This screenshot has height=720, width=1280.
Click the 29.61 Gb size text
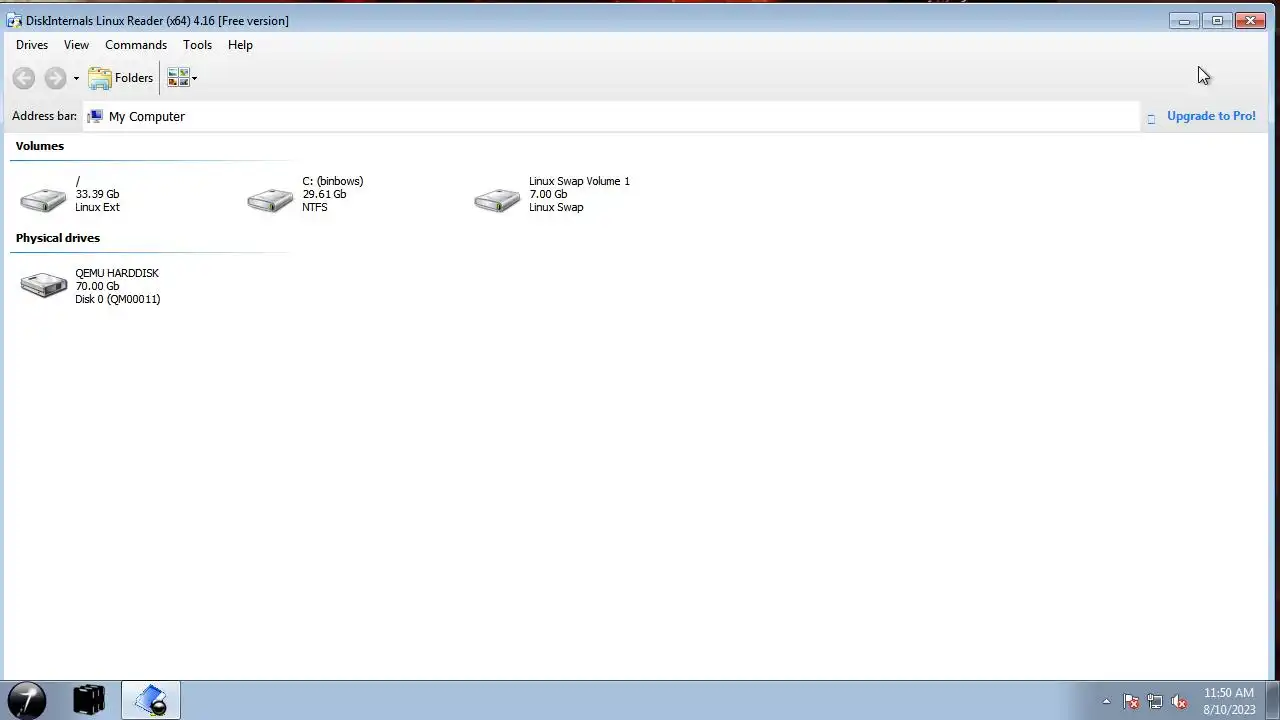(324, 194)
